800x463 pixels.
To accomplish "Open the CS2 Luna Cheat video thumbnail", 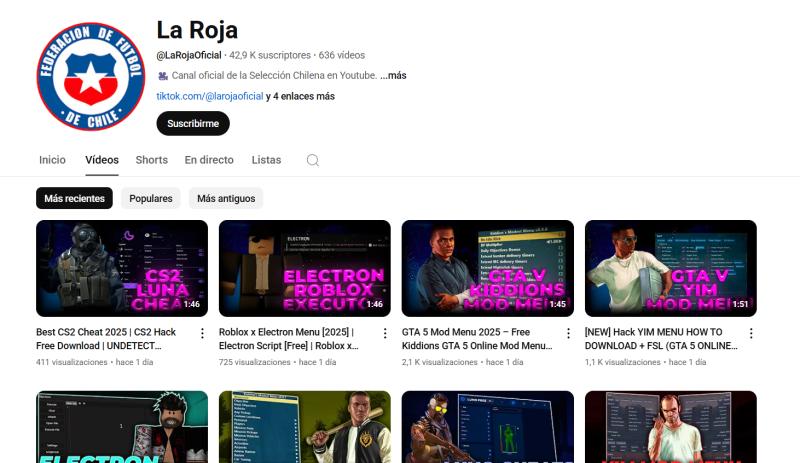I will (122, 269).
